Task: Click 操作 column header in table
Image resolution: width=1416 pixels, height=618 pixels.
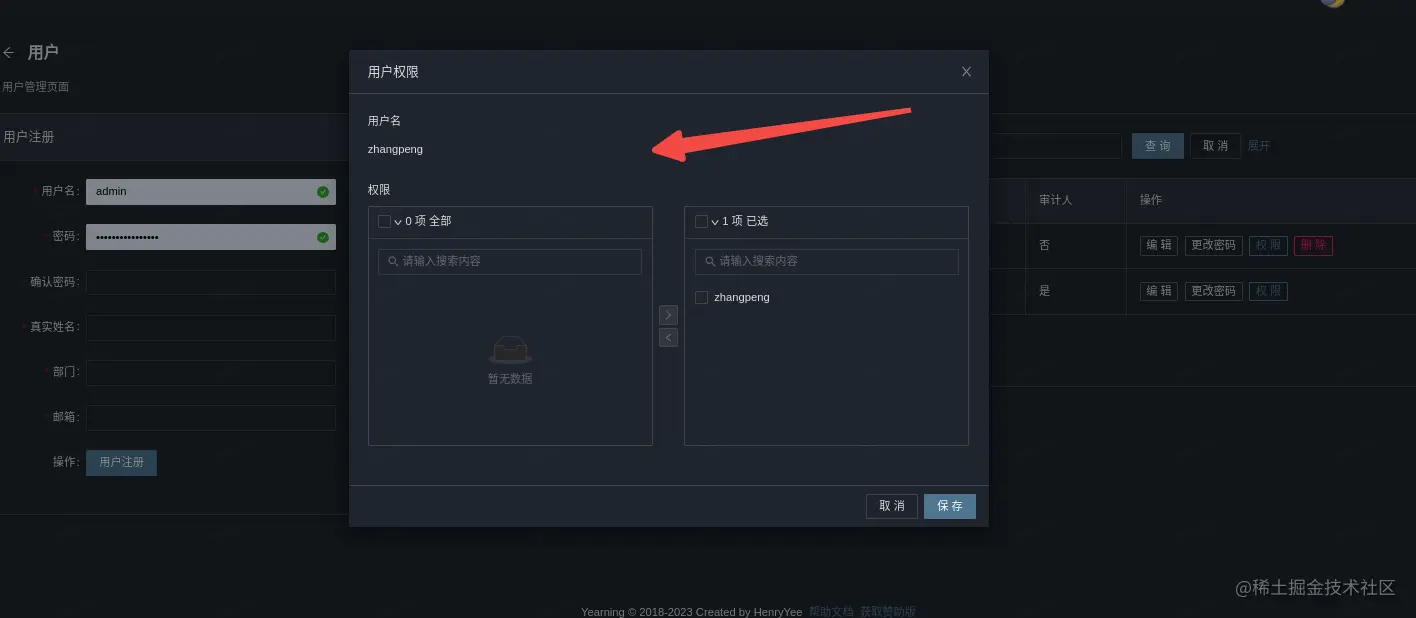Action: [1151, 200]
